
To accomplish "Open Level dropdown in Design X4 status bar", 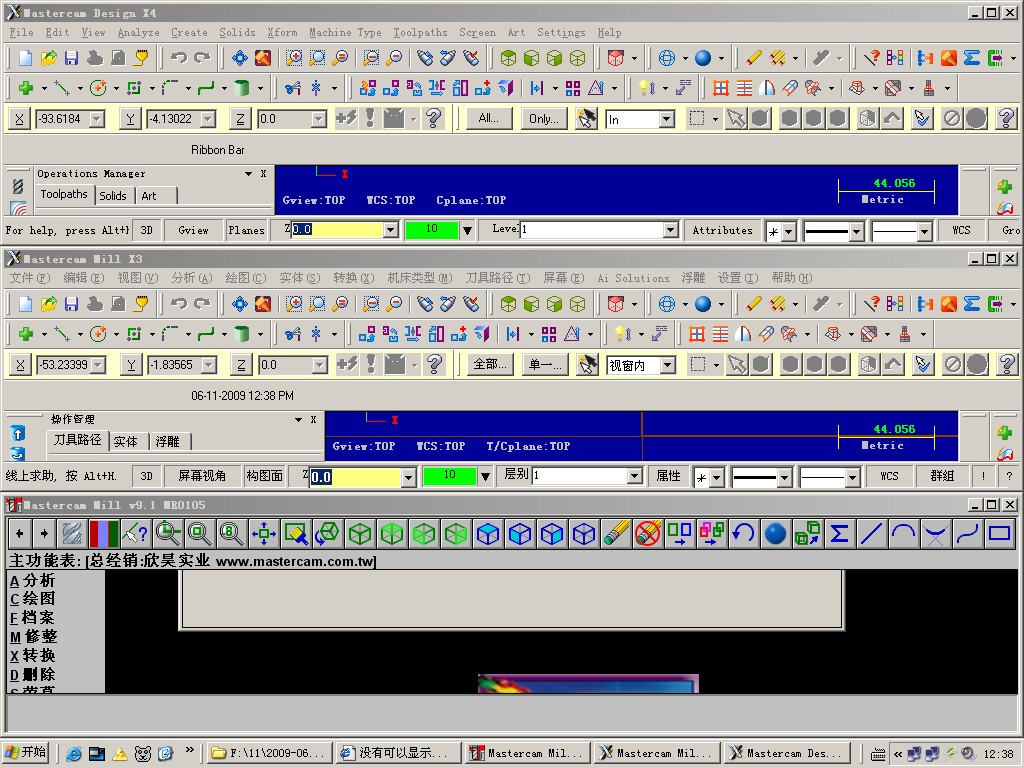I will (670, 230).
